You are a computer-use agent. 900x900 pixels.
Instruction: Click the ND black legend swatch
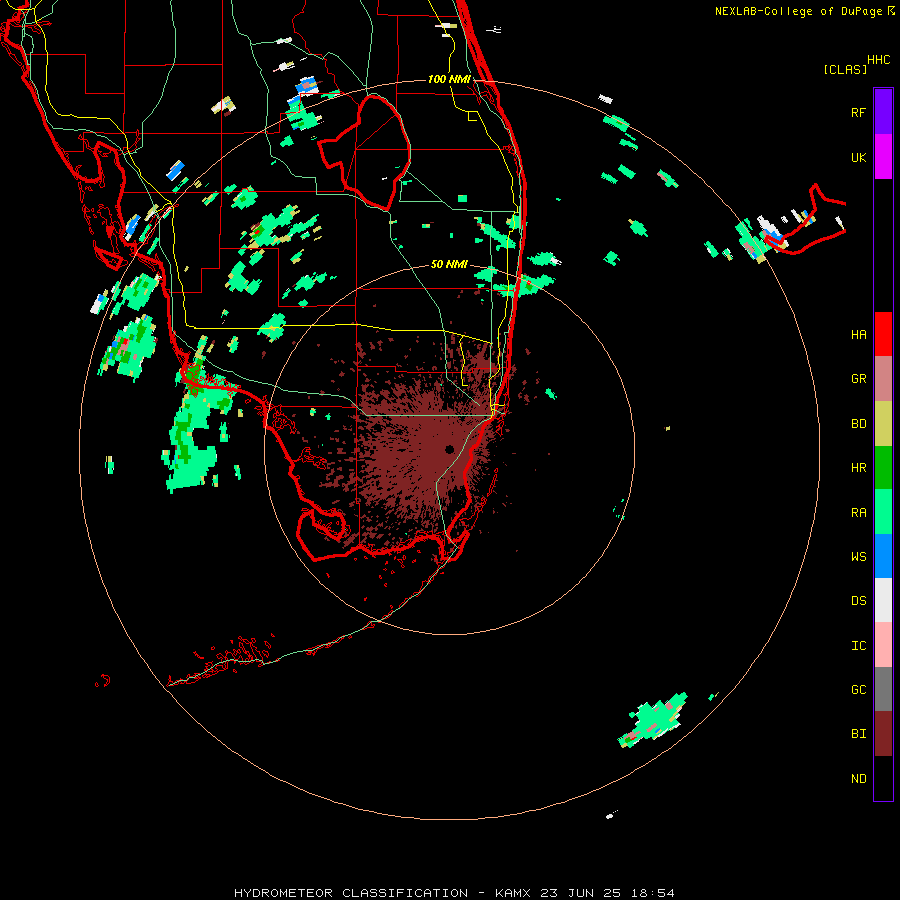[x=883, y=778]
